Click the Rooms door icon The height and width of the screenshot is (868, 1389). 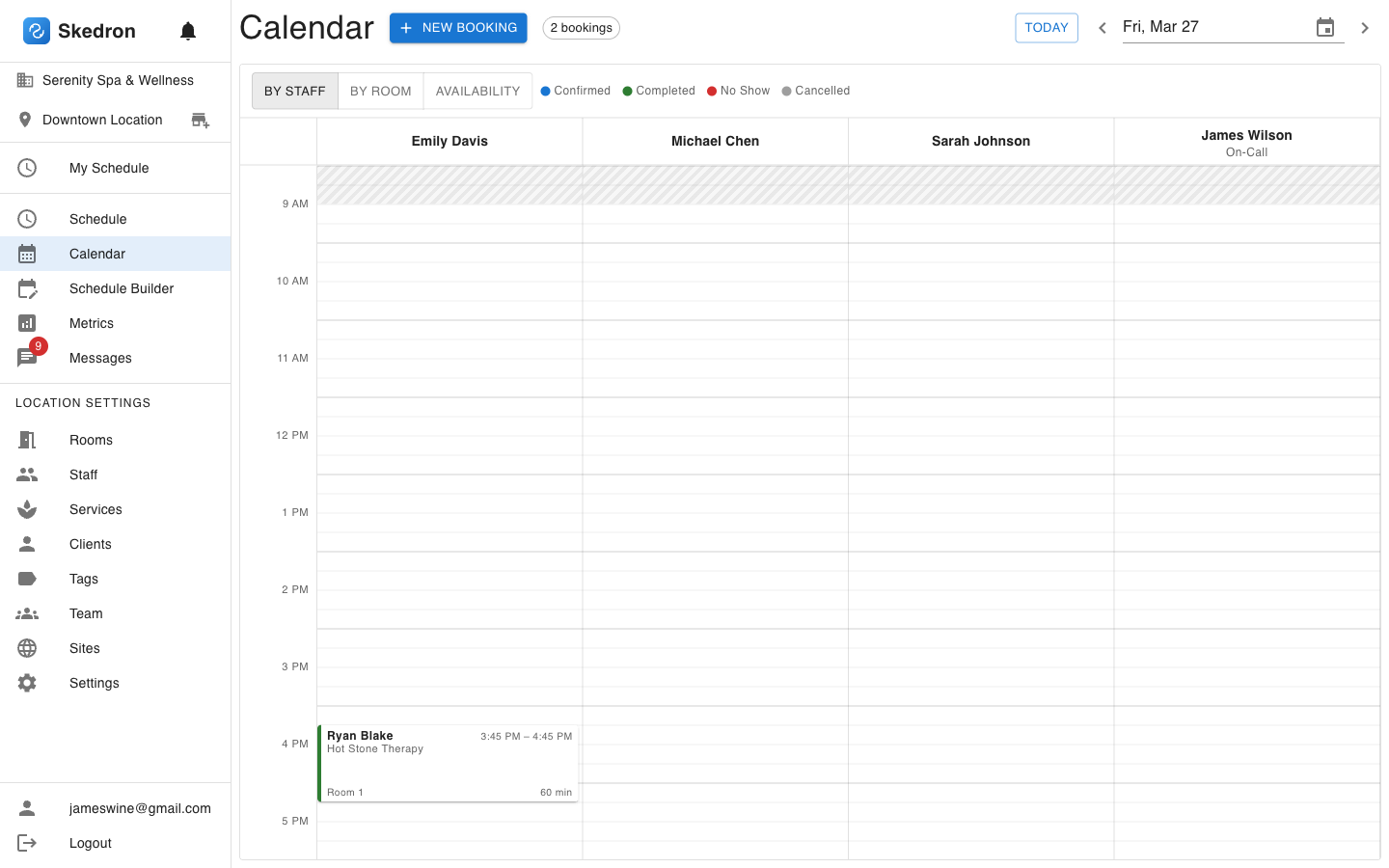27,440
